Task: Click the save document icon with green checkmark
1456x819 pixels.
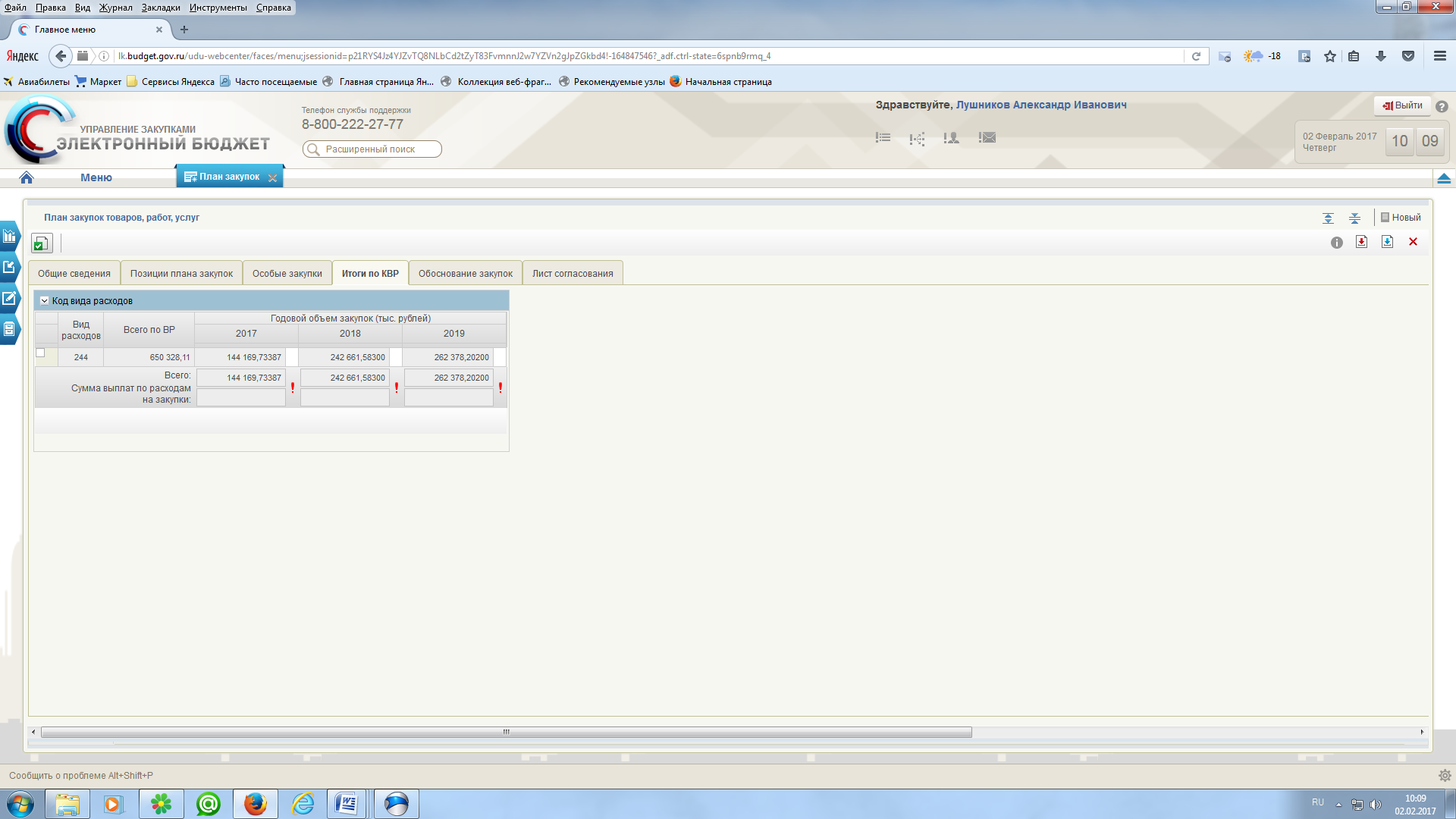Action: point(41,243)
